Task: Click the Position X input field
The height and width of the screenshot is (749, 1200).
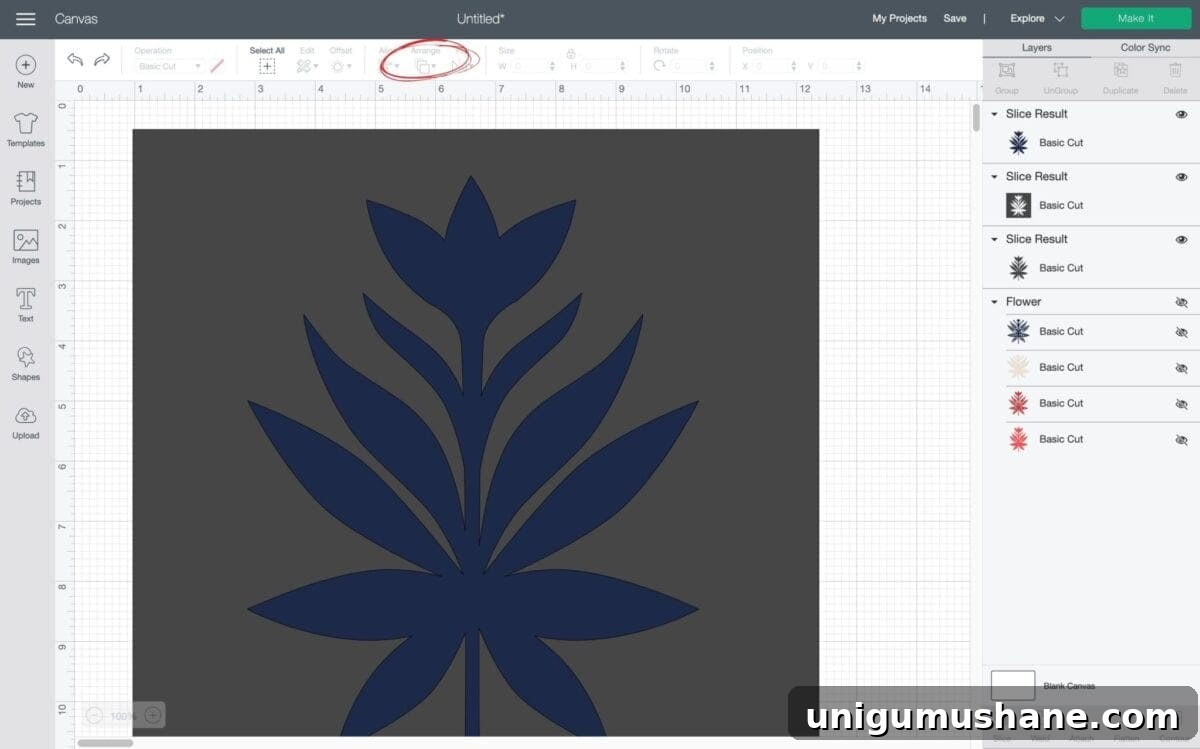Action: [775, 66]
